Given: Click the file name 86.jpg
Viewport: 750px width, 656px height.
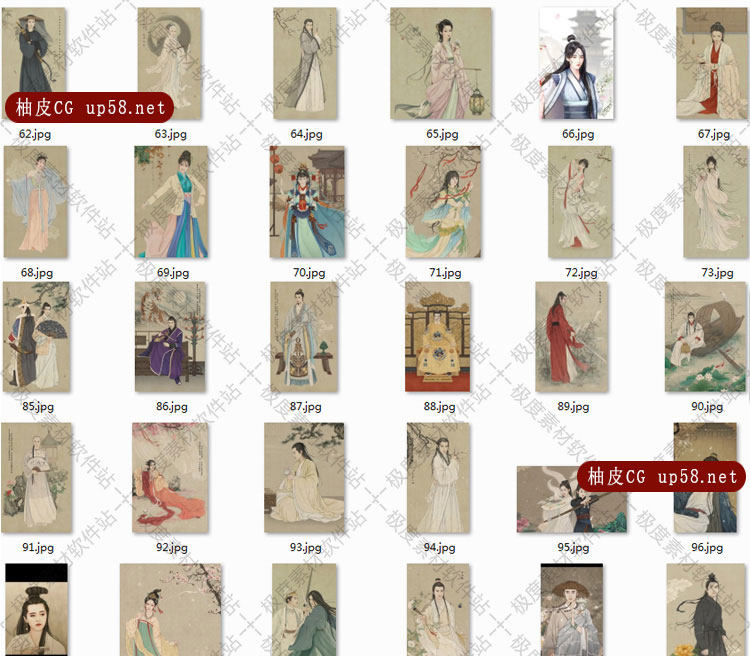Looking at the screenshot, I should (x=172, y=407).
